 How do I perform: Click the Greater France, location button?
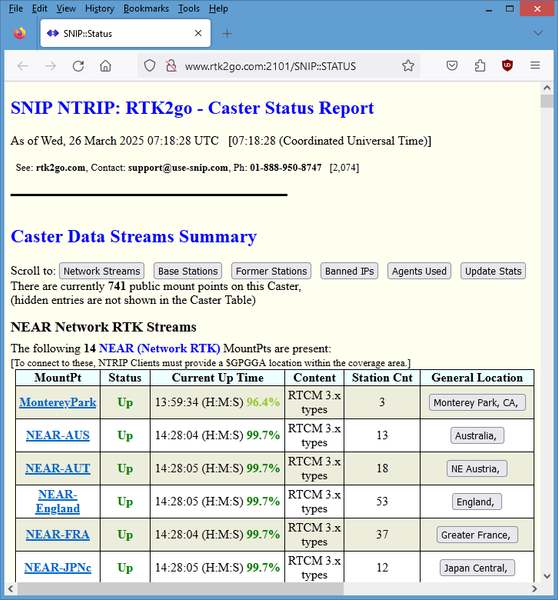point(477,535)
